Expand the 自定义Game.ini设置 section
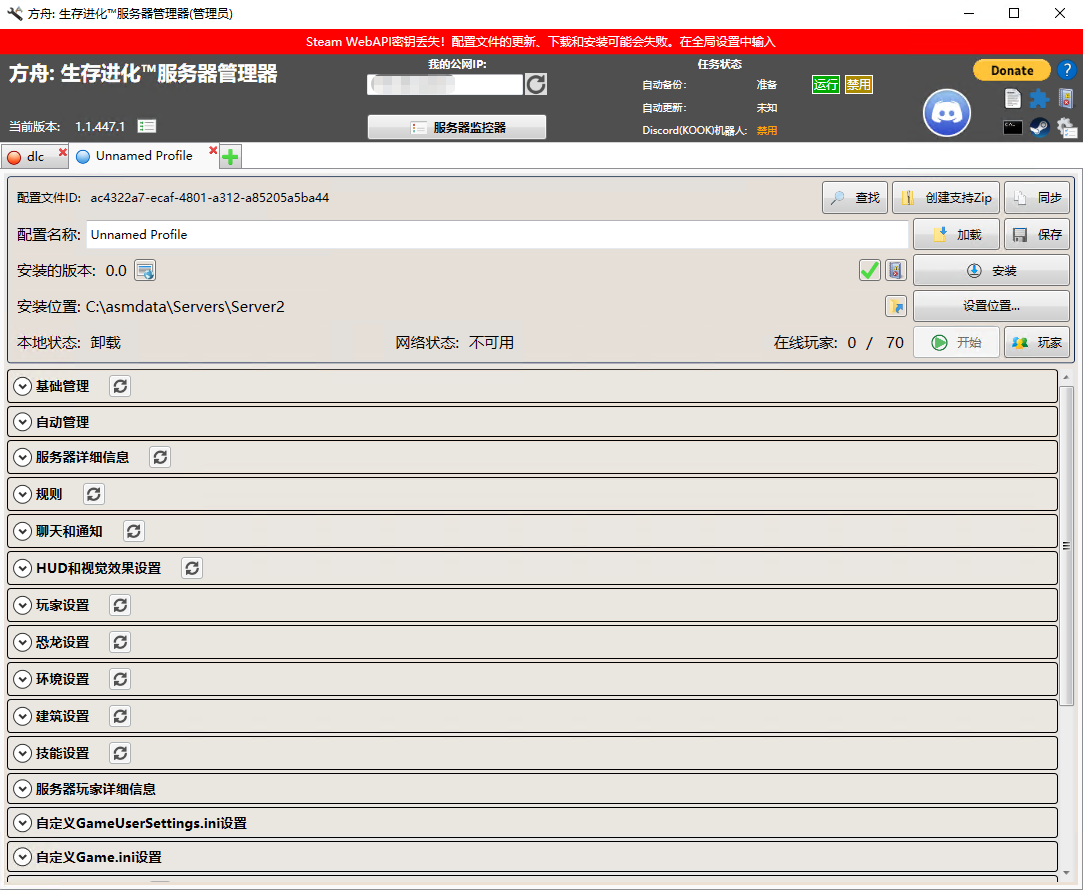The image size is (1083, 890). point(23,857)
